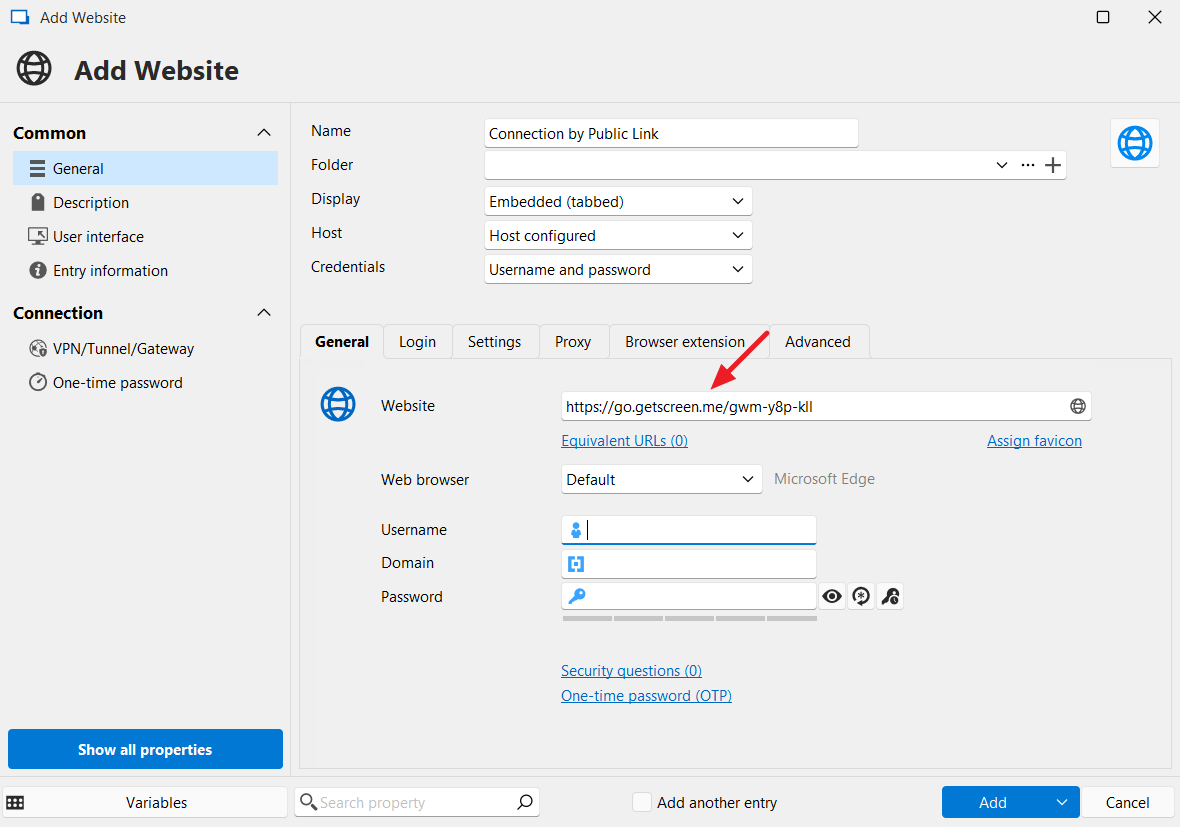The width and height of the screenshot is (1180, 827).
Task: Enable the Add another entry checkbox
Action: tap(642, 802)
